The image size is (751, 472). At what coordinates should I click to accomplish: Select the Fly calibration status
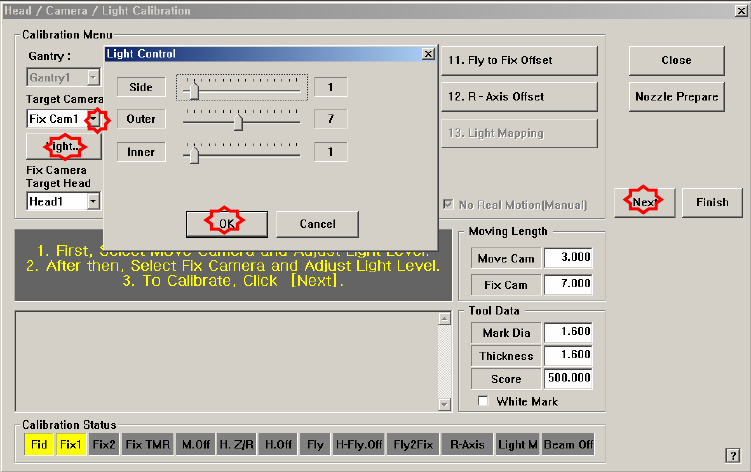coord(315,445)
